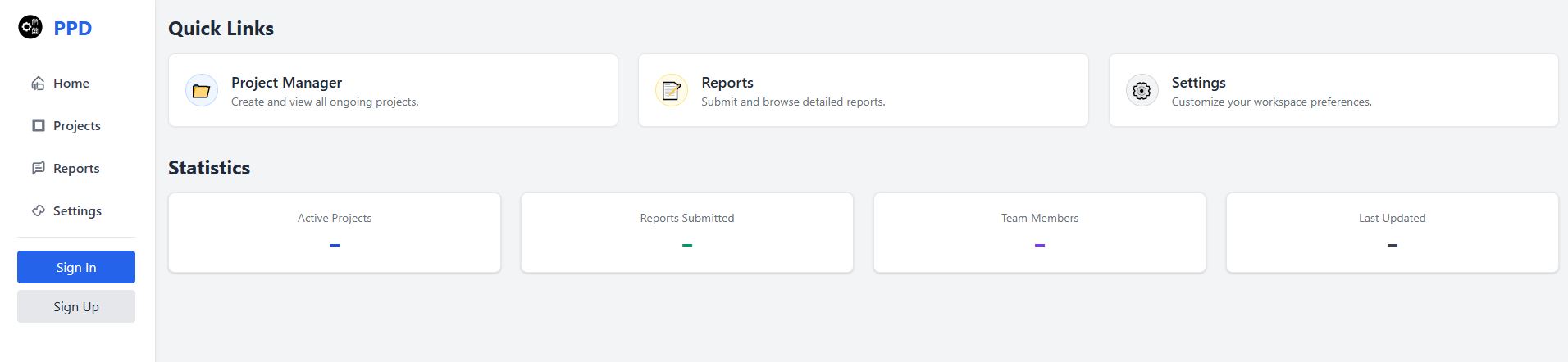Click the Statistics heading
1568x362 pixels.
(x=209, y=168)
